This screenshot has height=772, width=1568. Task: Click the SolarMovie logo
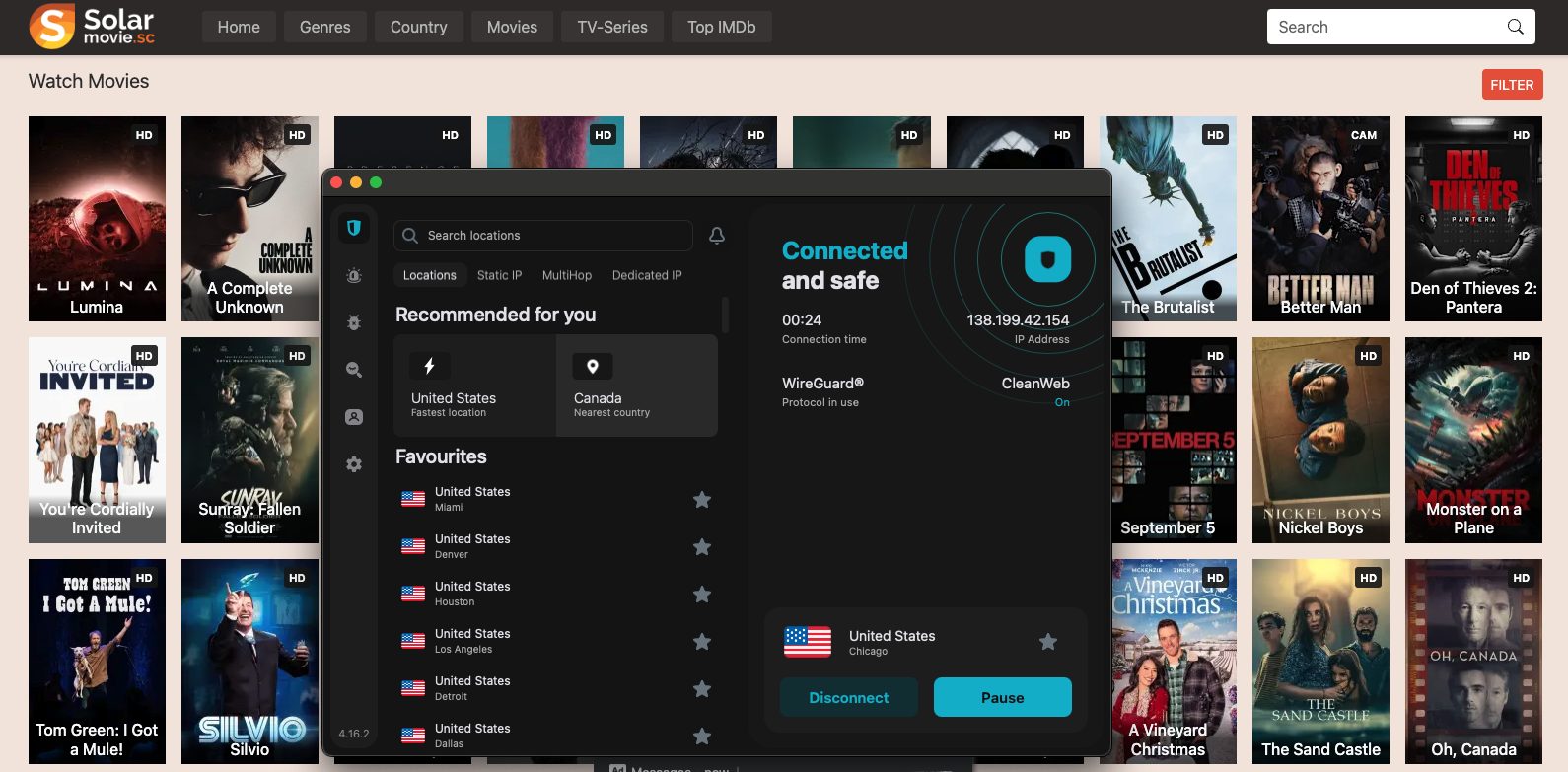click(x=92, y=27)
